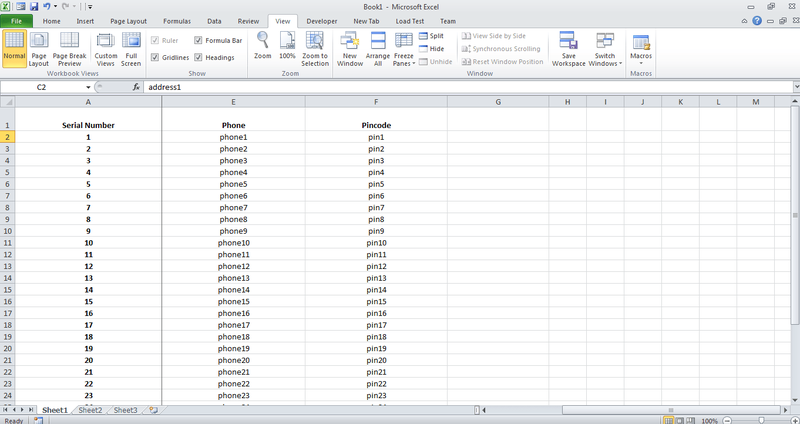Switch to the Formulas tab
The width and height of the screenshot is (800, 424).
click(x=177, y=21)
